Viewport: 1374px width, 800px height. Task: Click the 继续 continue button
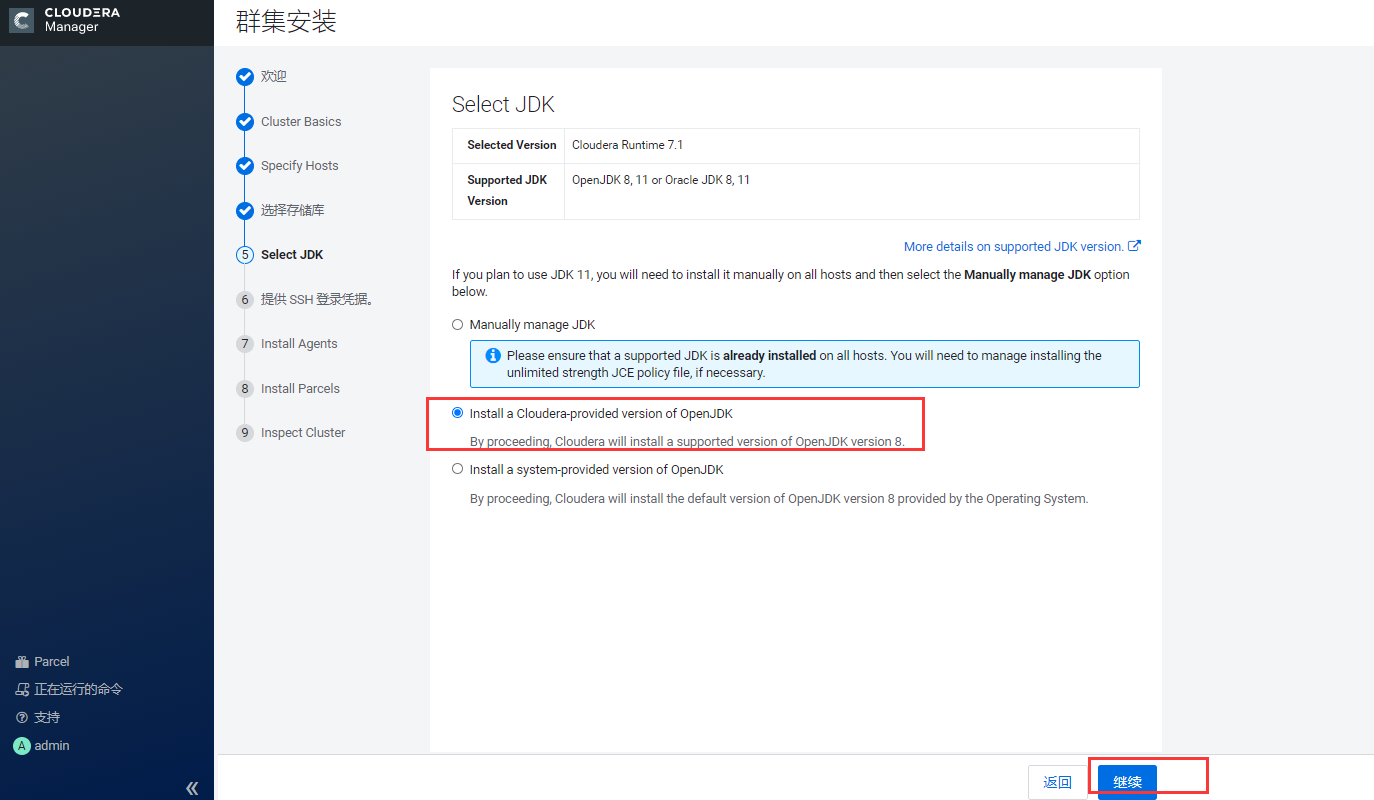point(1127,782)
